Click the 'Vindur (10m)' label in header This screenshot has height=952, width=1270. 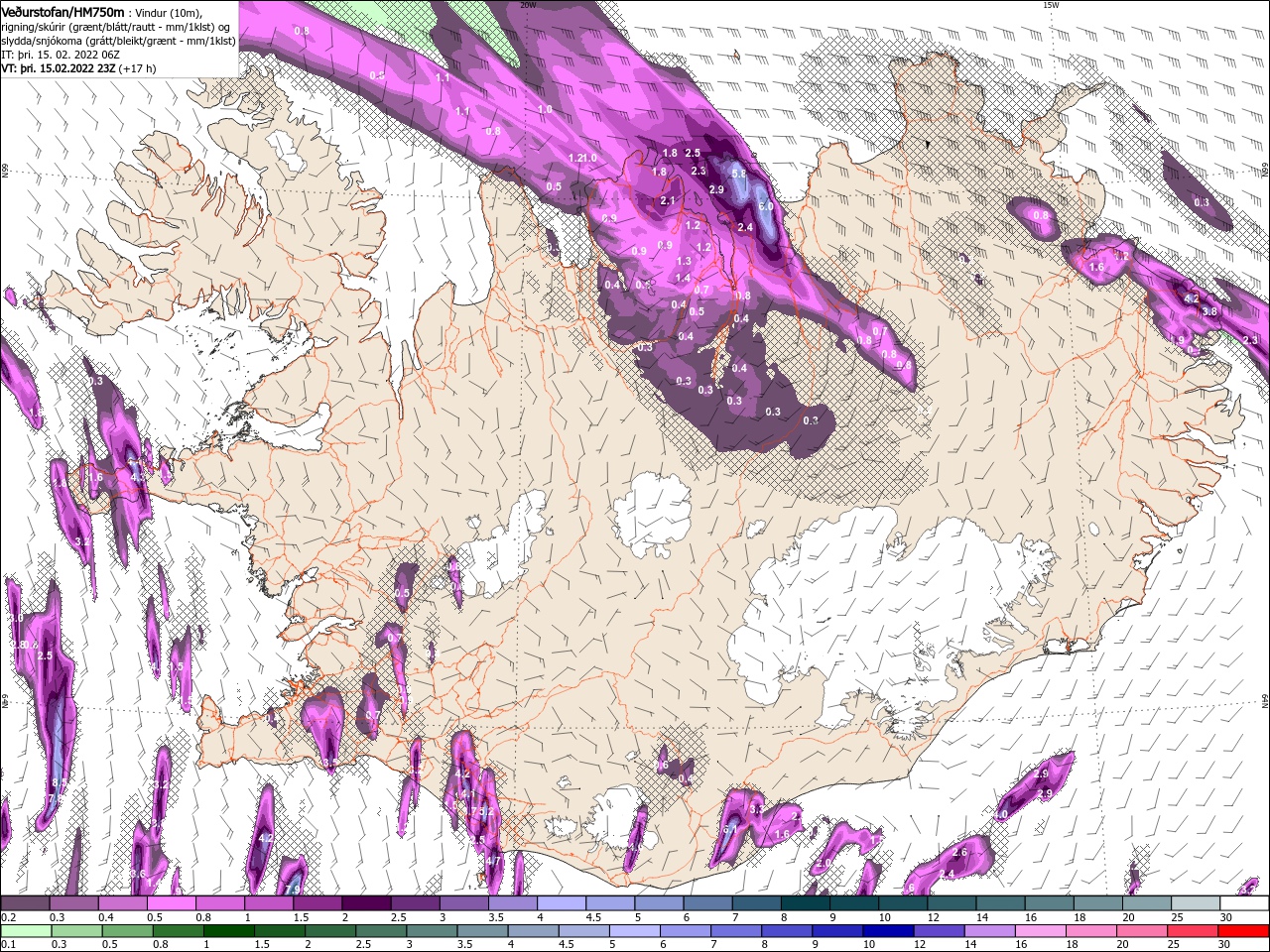coord(169,12)
